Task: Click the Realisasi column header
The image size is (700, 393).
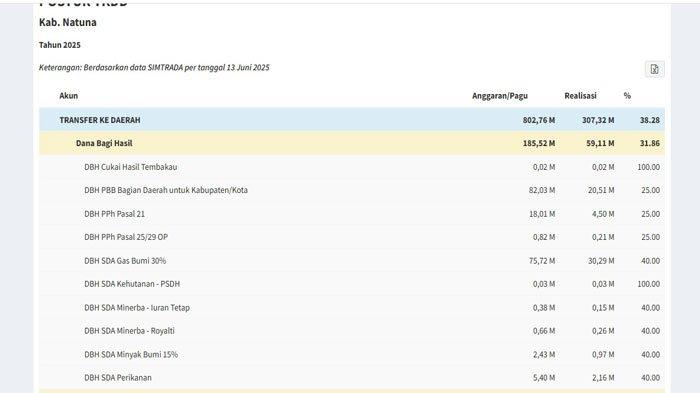Action: [580, 96]
